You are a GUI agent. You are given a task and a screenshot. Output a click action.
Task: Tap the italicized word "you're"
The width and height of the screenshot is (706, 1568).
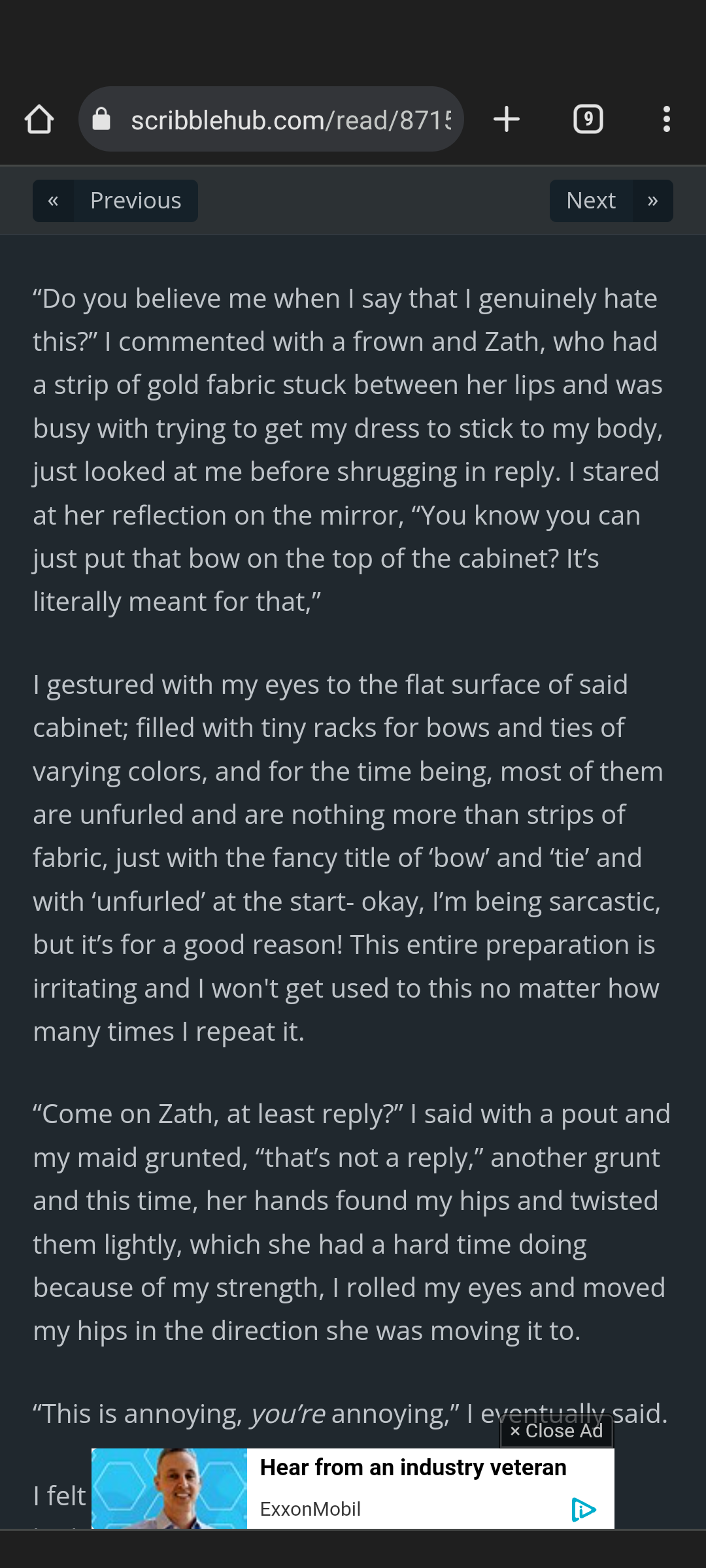point(288,1414)
